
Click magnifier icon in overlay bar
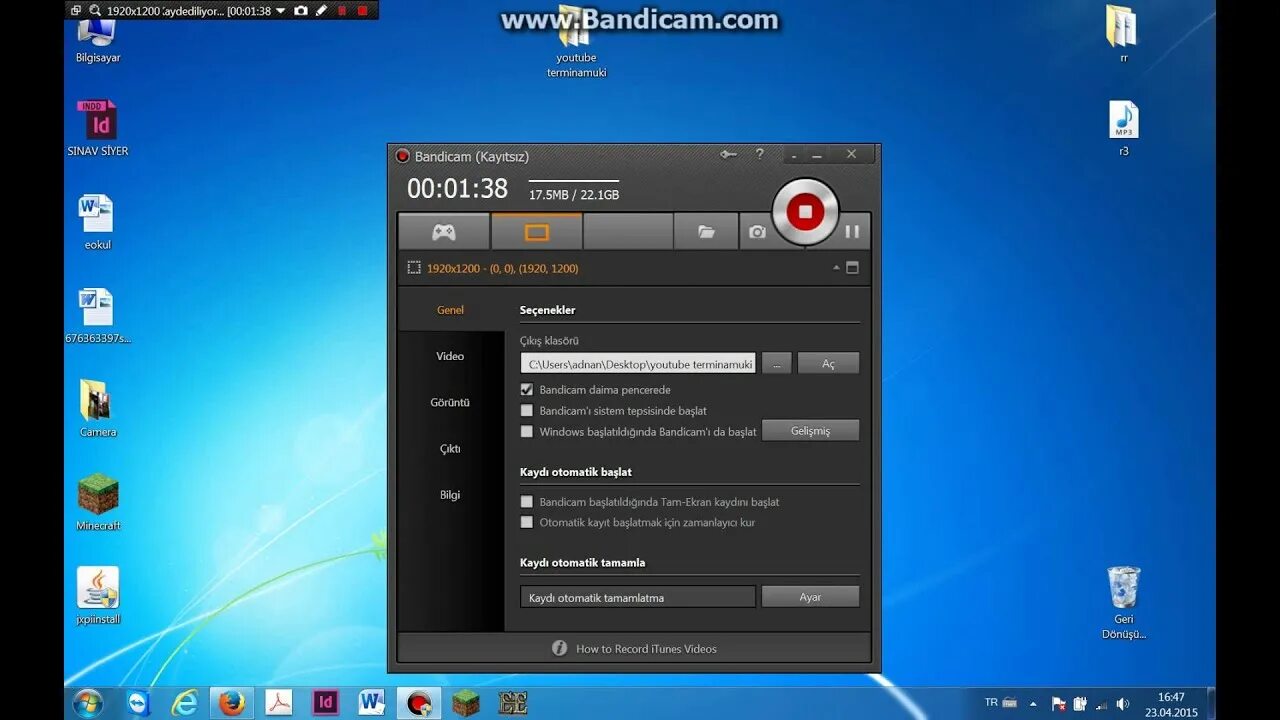(x=95, y=11)
